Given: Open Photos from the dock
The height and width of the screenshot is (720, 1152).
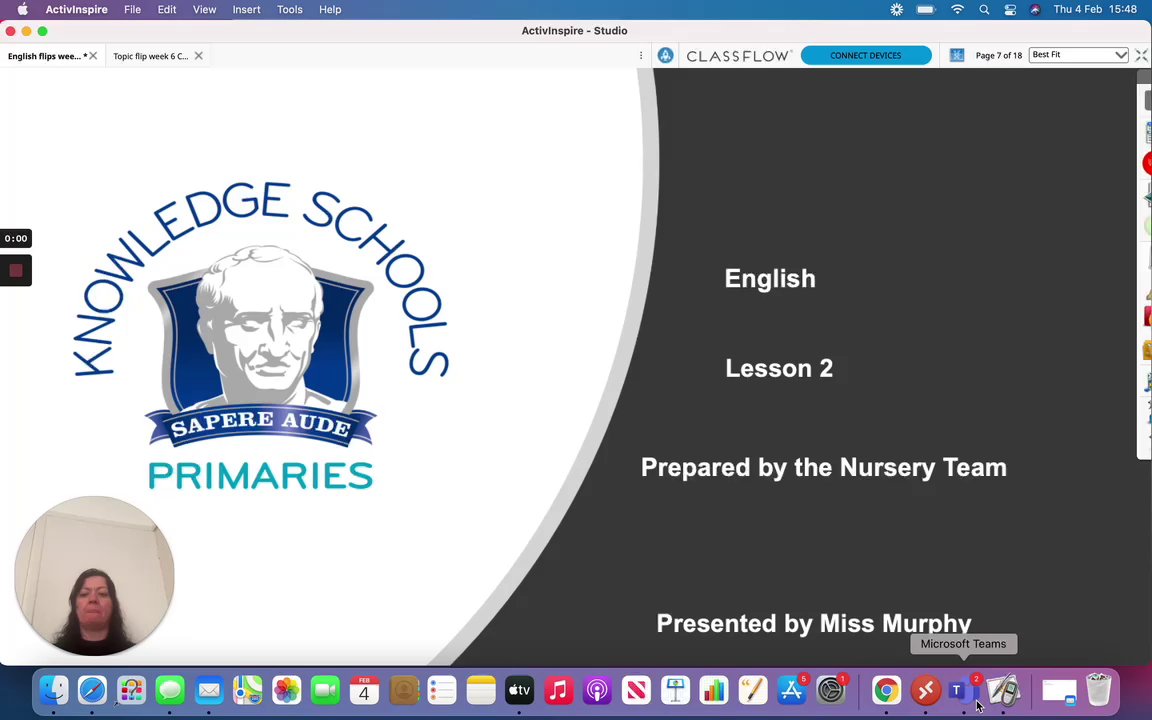Looking at the screenshot, I should [287, 691].
